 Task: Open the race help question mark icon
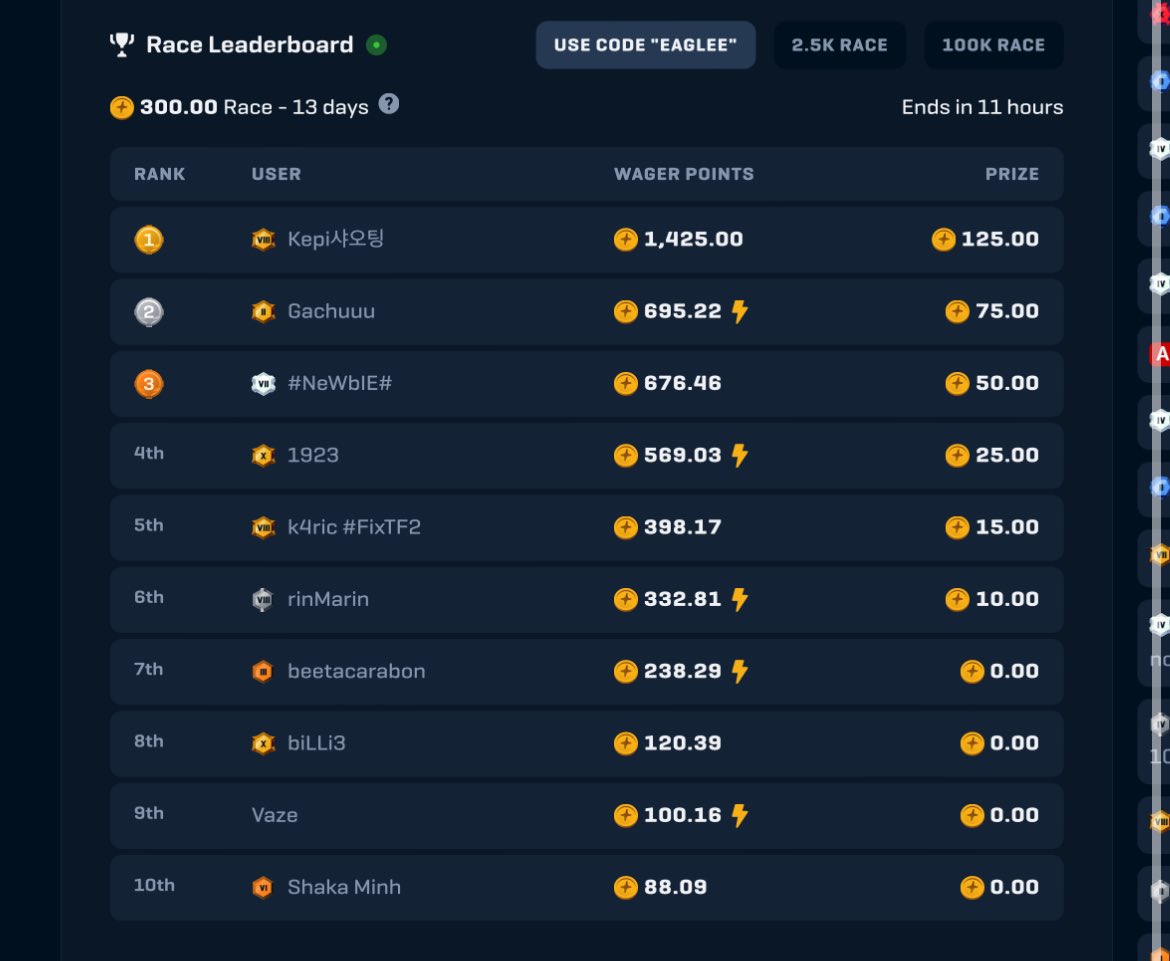[x=389, y=104]
